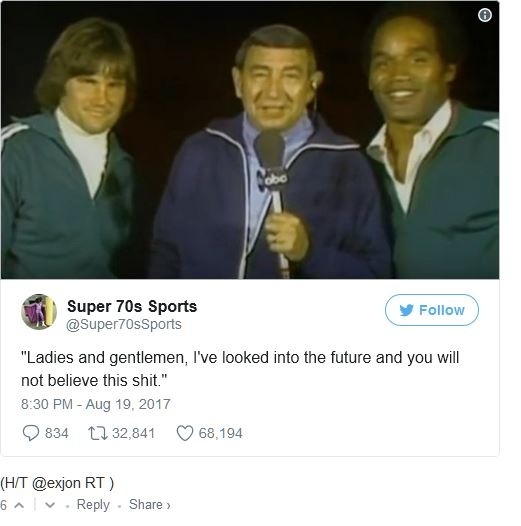Click the 834 replies count
Image resolution: width=521 pixels, height=526 pixels.
[x=57, y=433]
